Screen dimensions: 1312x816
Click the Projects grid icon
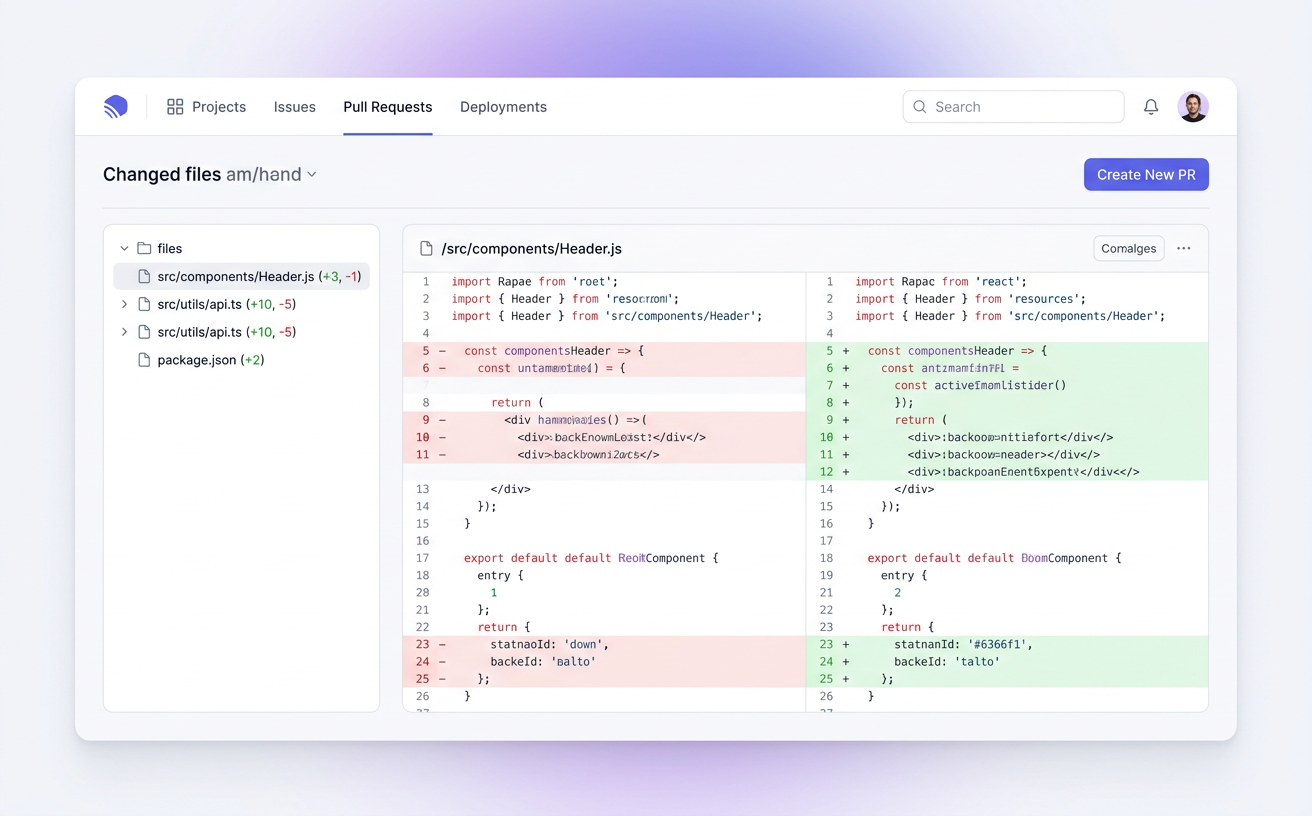pyautogui.click(x=175, y=107)
